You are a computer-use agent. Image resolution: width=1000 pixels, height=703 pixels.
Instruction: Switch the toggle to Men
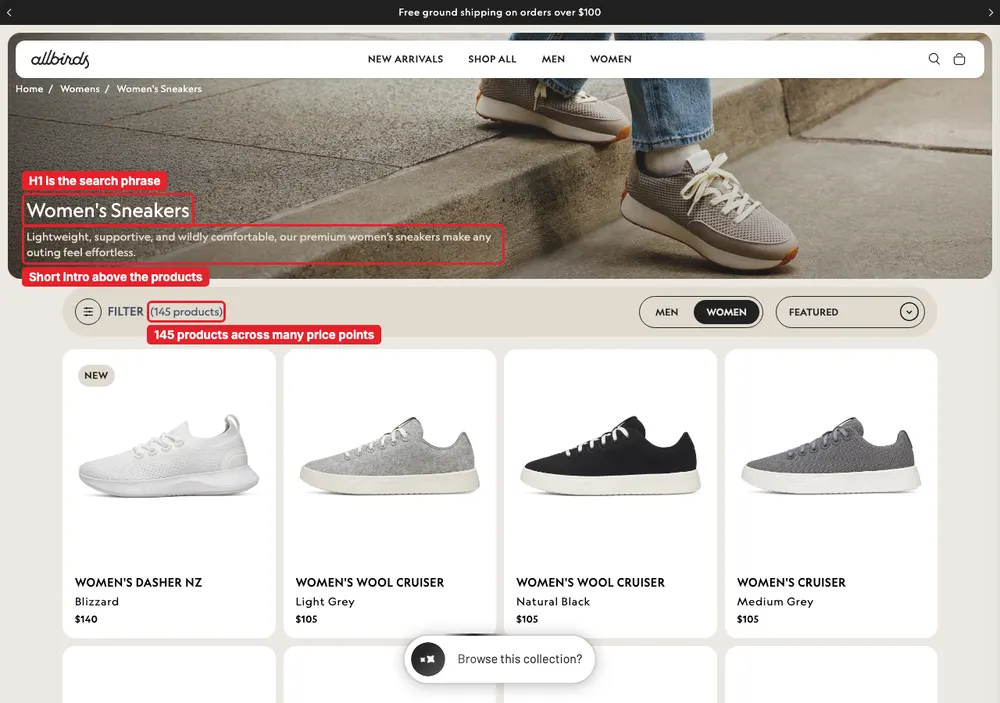[666, 312]
